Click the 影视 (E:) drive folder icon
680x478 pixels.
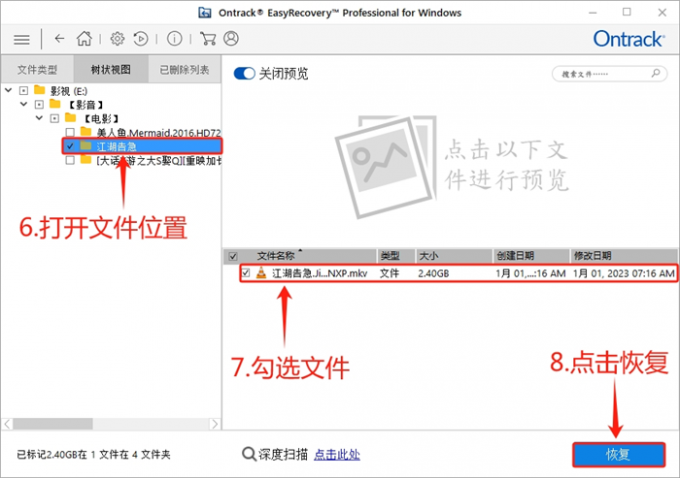coord(39,90)
